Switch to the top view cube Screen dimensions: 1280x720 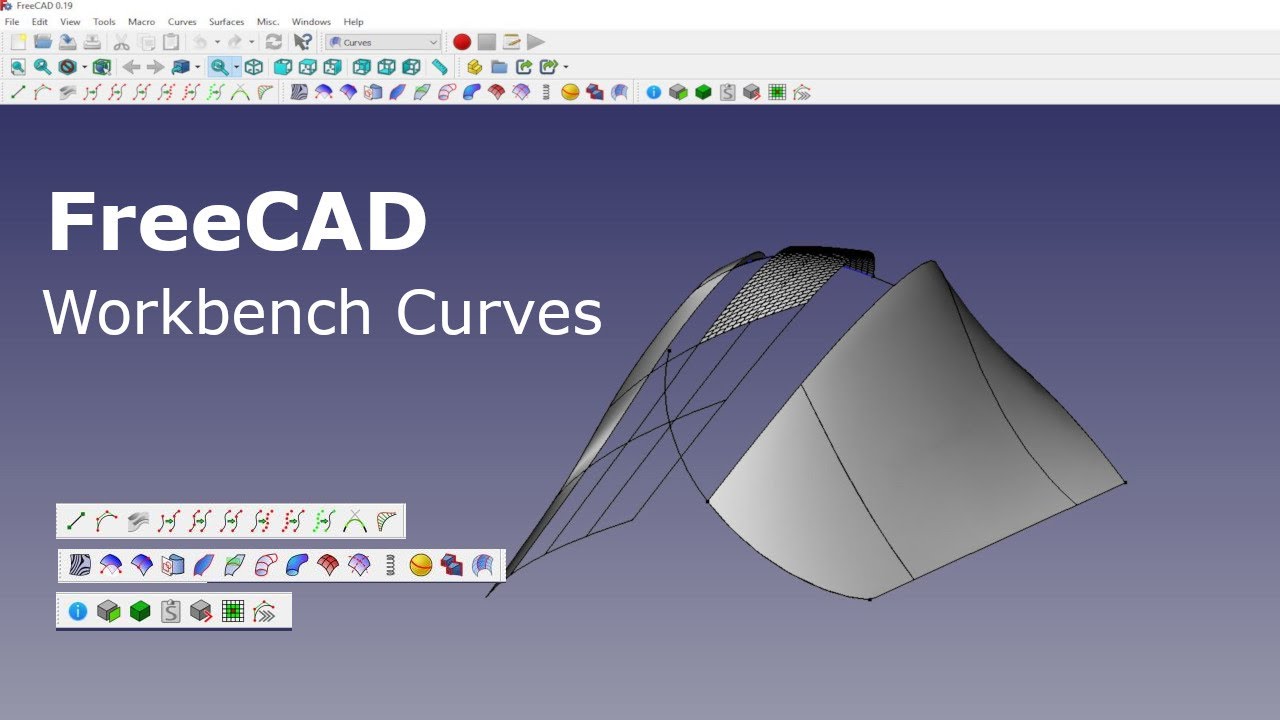click(x=308, y=67)
